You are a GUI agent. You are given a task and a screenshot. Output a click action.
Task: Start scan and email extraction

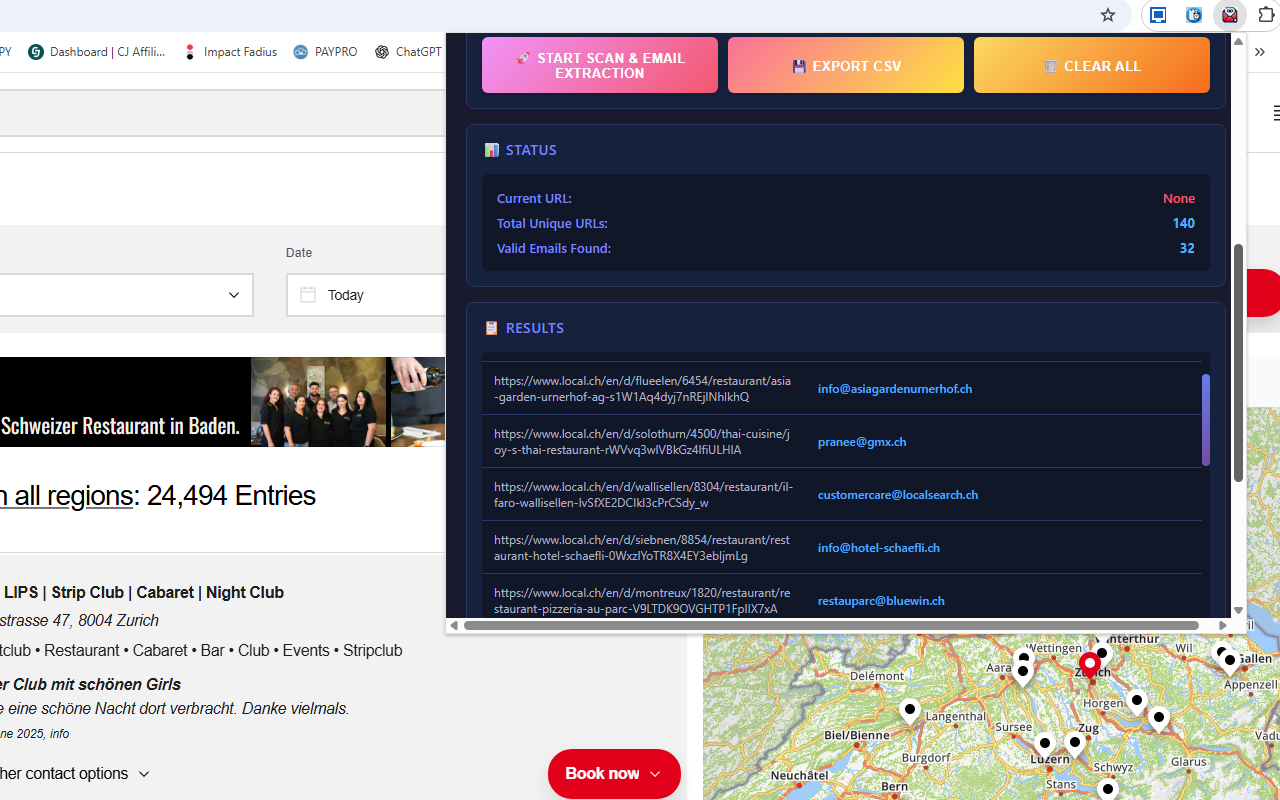600,65
